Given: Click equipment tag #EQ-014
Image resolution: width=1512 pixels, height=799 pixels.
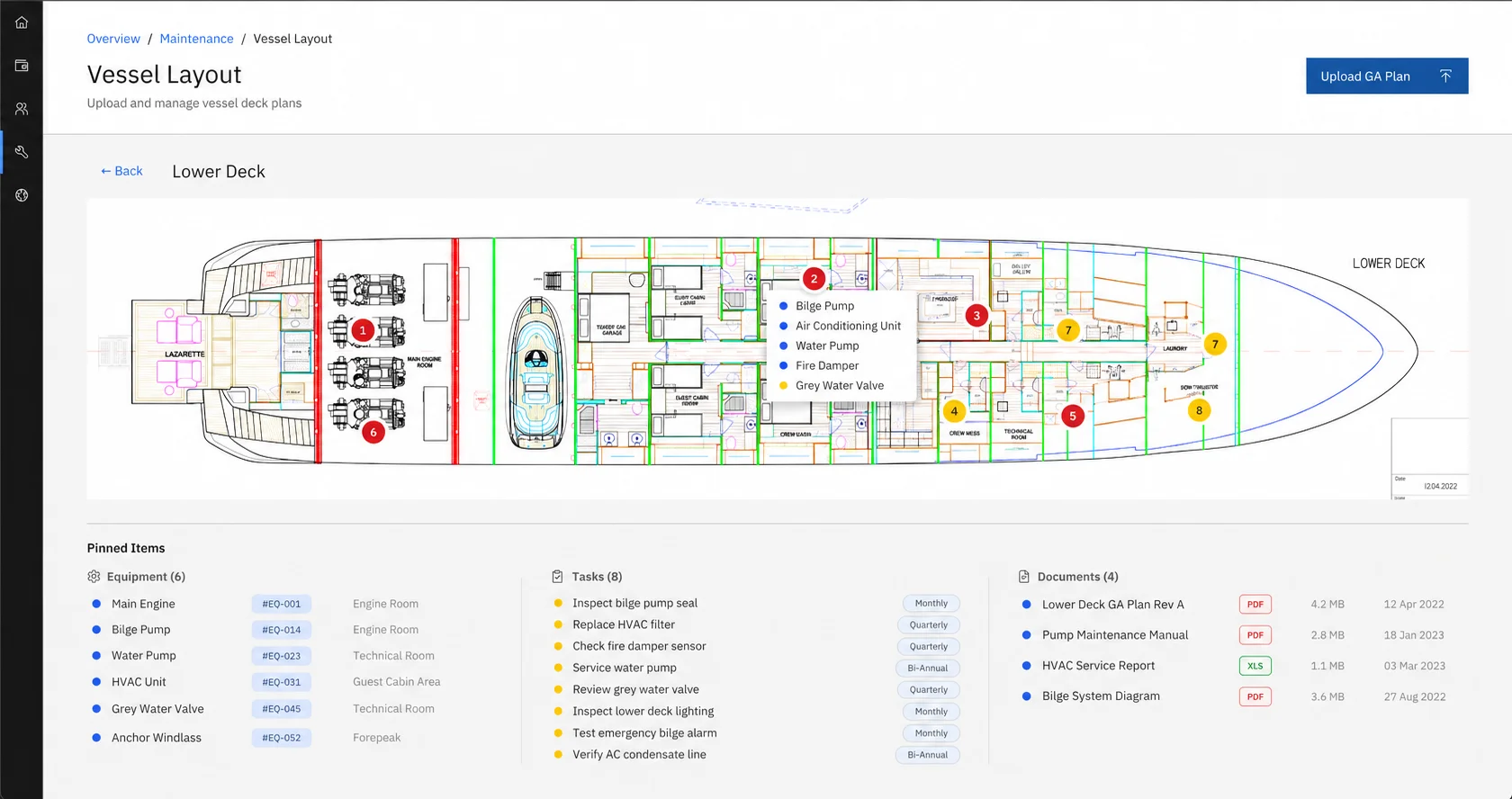Looking at the screenshot, I should coord(282,630).
